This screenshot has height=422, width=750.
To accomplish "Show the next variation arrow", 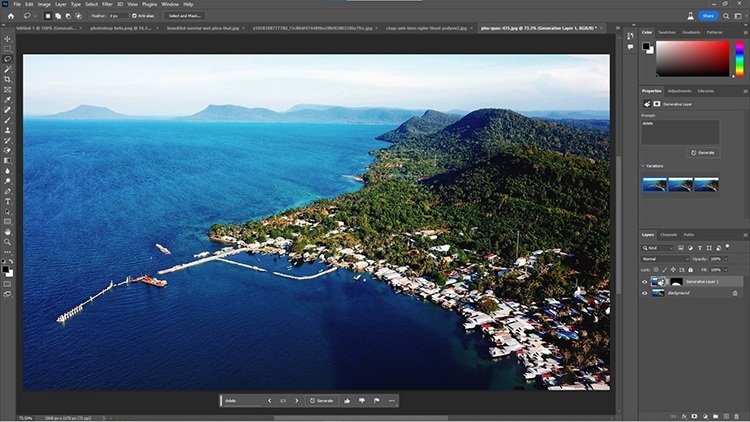I will pos(297,401).
